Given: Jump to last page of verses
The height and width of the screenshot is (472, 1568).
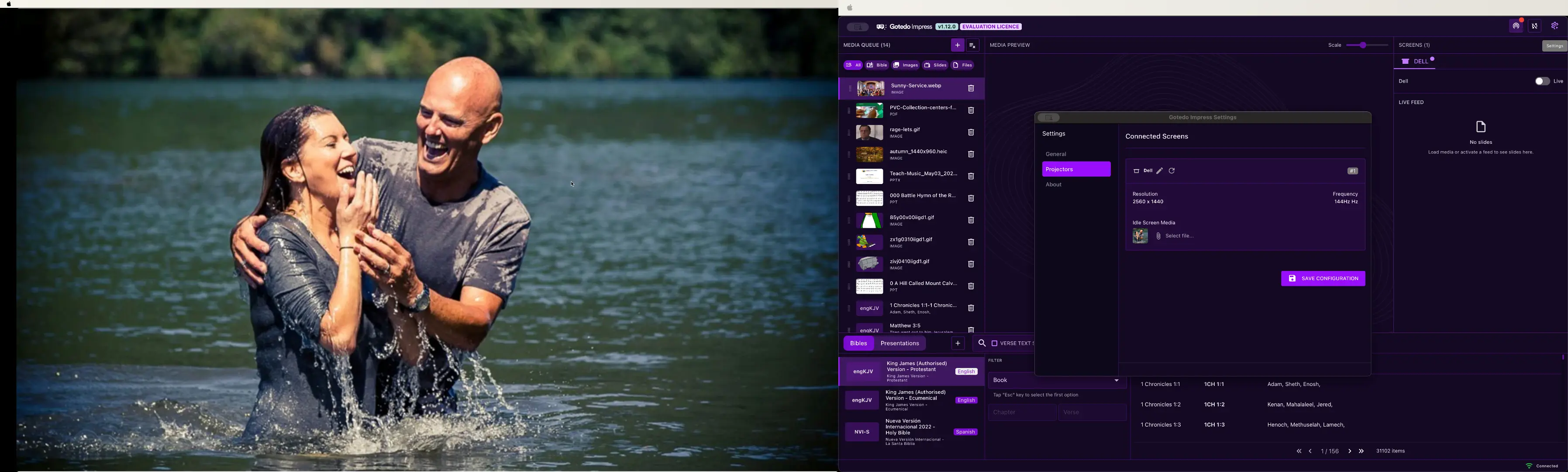Looking at the screenshot, I should [x=1361, y=451].
